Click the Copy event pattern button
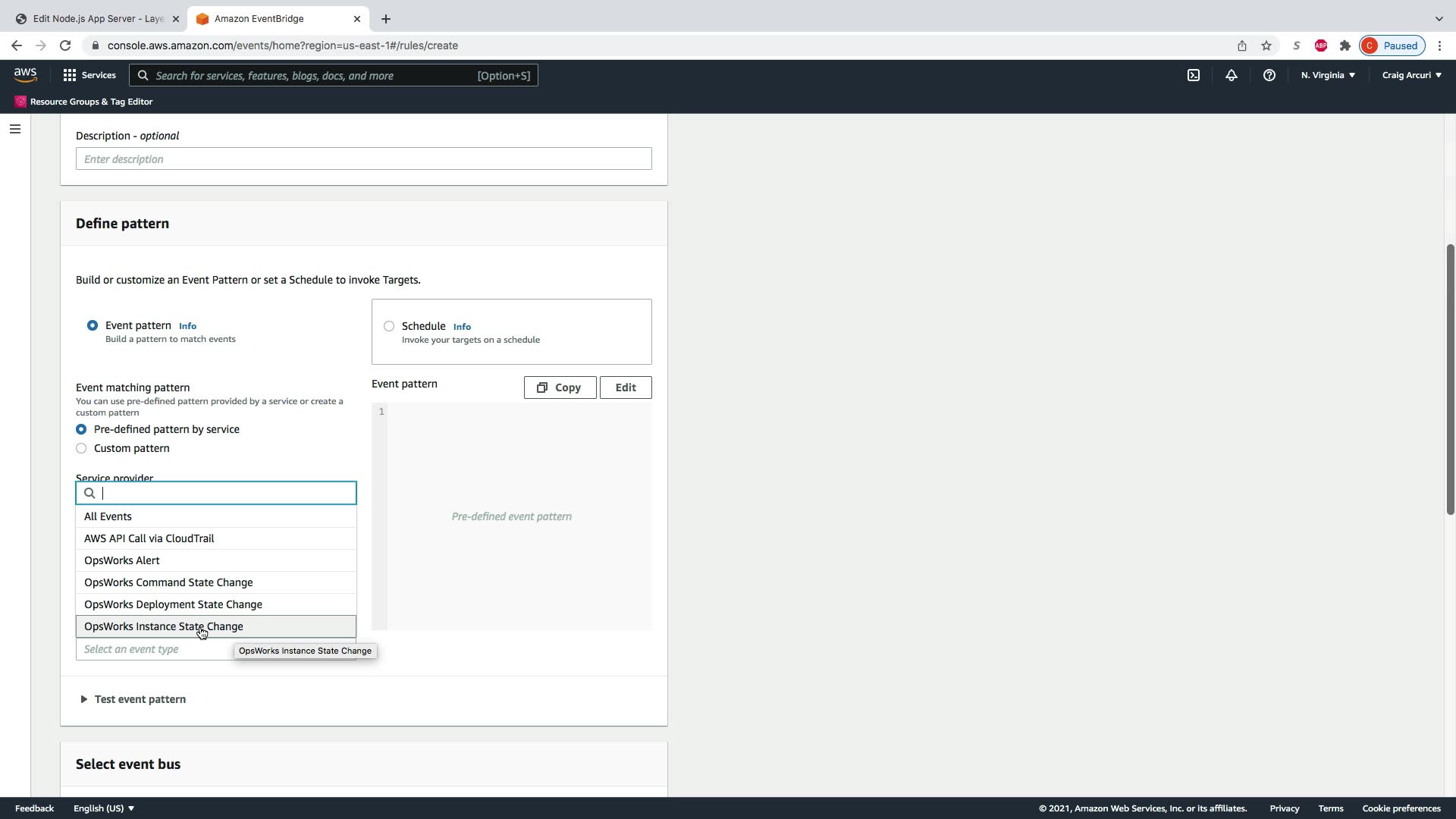 (560, 388)
